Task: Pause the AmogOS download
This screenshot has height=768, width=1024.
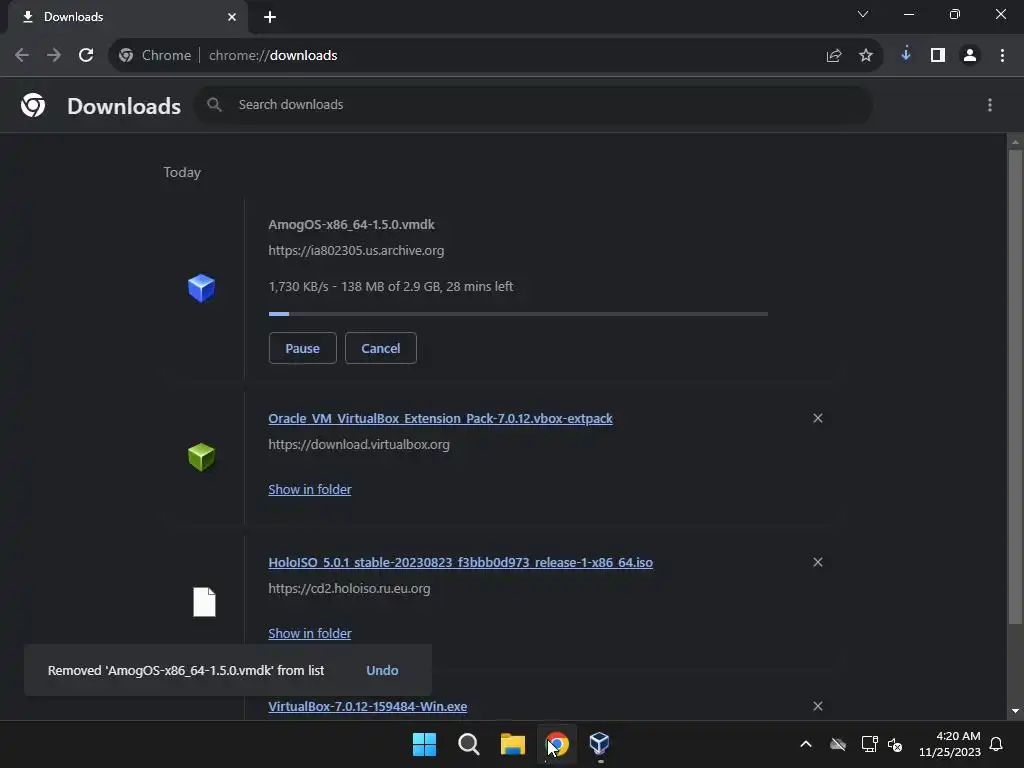Action: (x=302, y=348)
